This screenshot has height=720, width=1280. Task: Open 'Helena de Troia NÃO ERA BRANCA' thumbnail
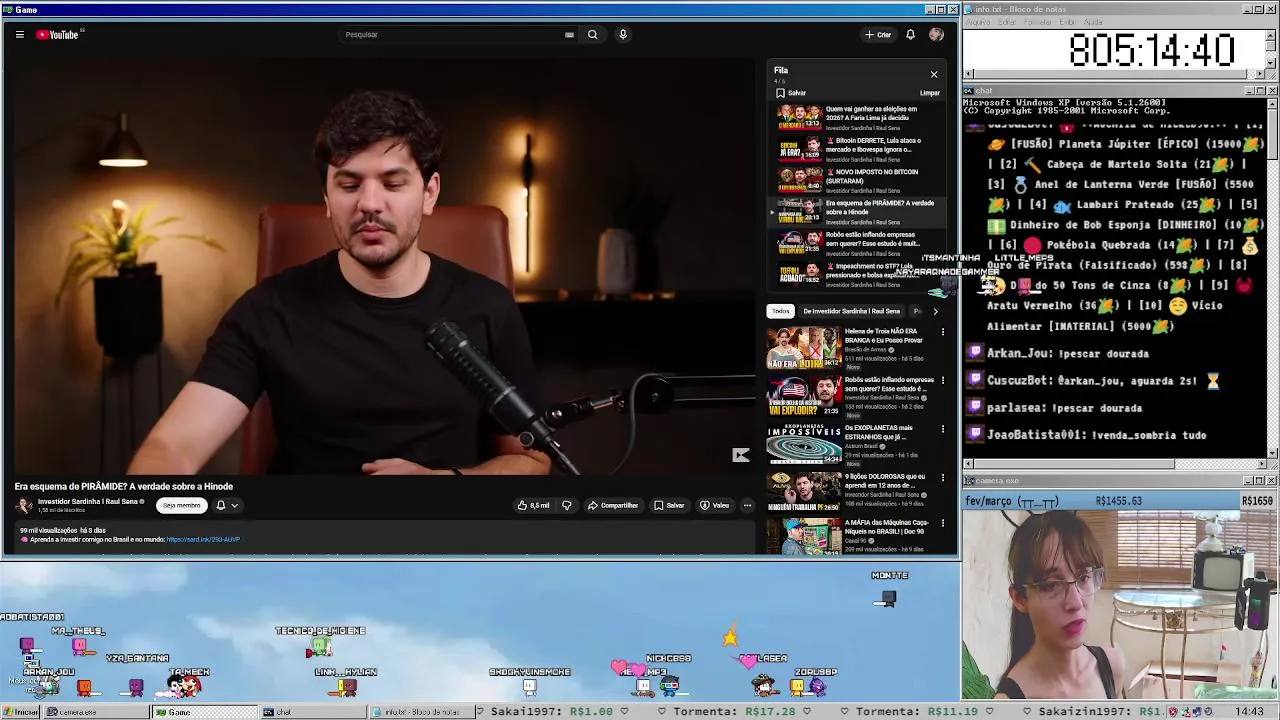[804, 347]
